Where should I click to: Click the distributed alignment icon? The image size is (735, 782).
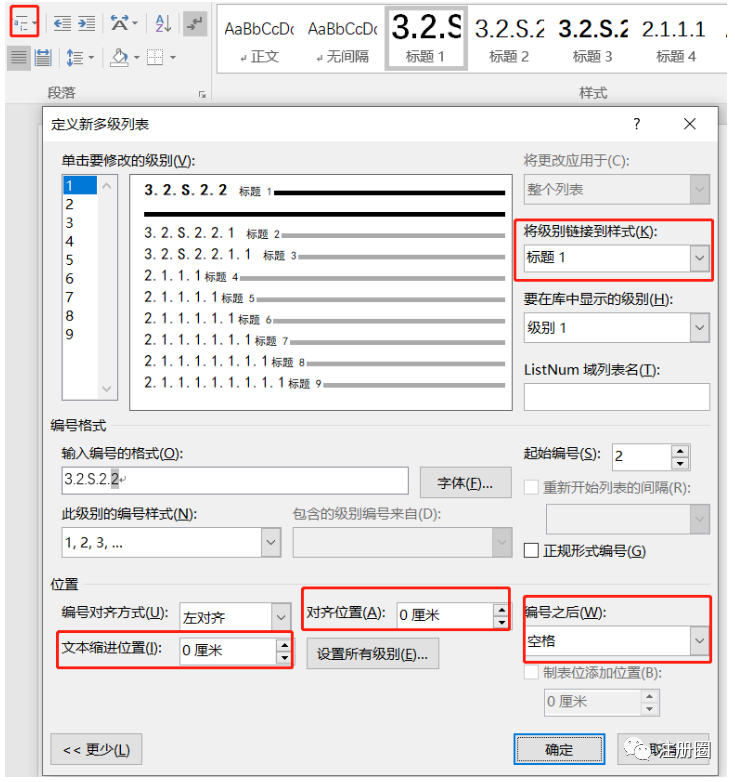click(x=43, y=58)
